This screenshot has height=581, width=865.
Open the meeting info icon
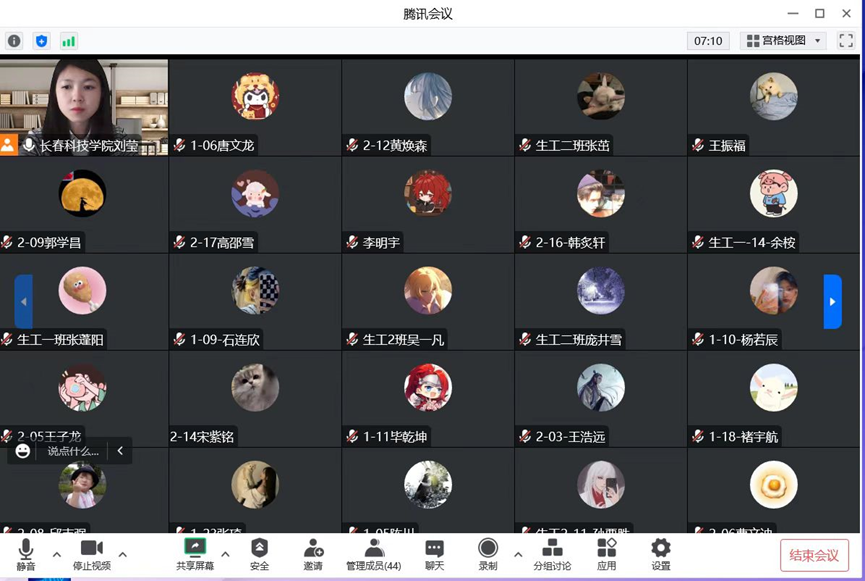[14, 41]
